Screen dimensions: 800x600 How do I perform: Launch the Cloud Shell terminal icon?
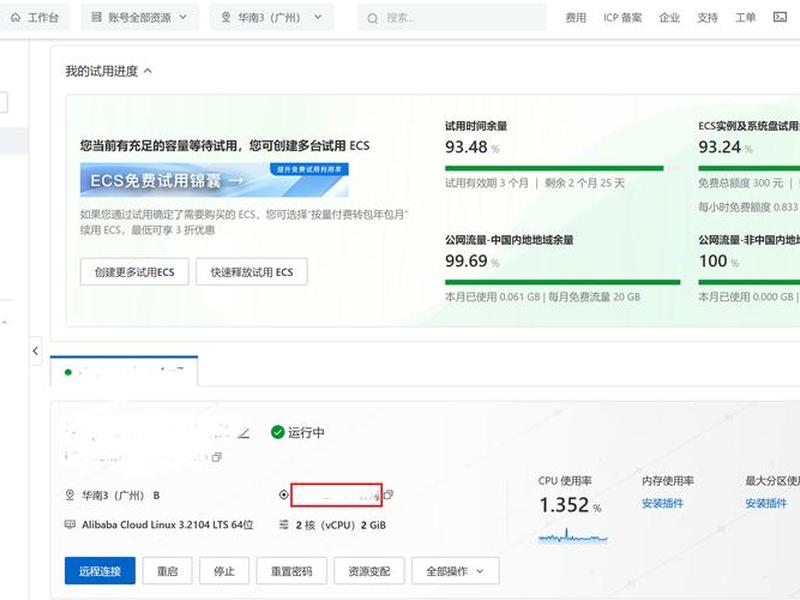(780, 17)
